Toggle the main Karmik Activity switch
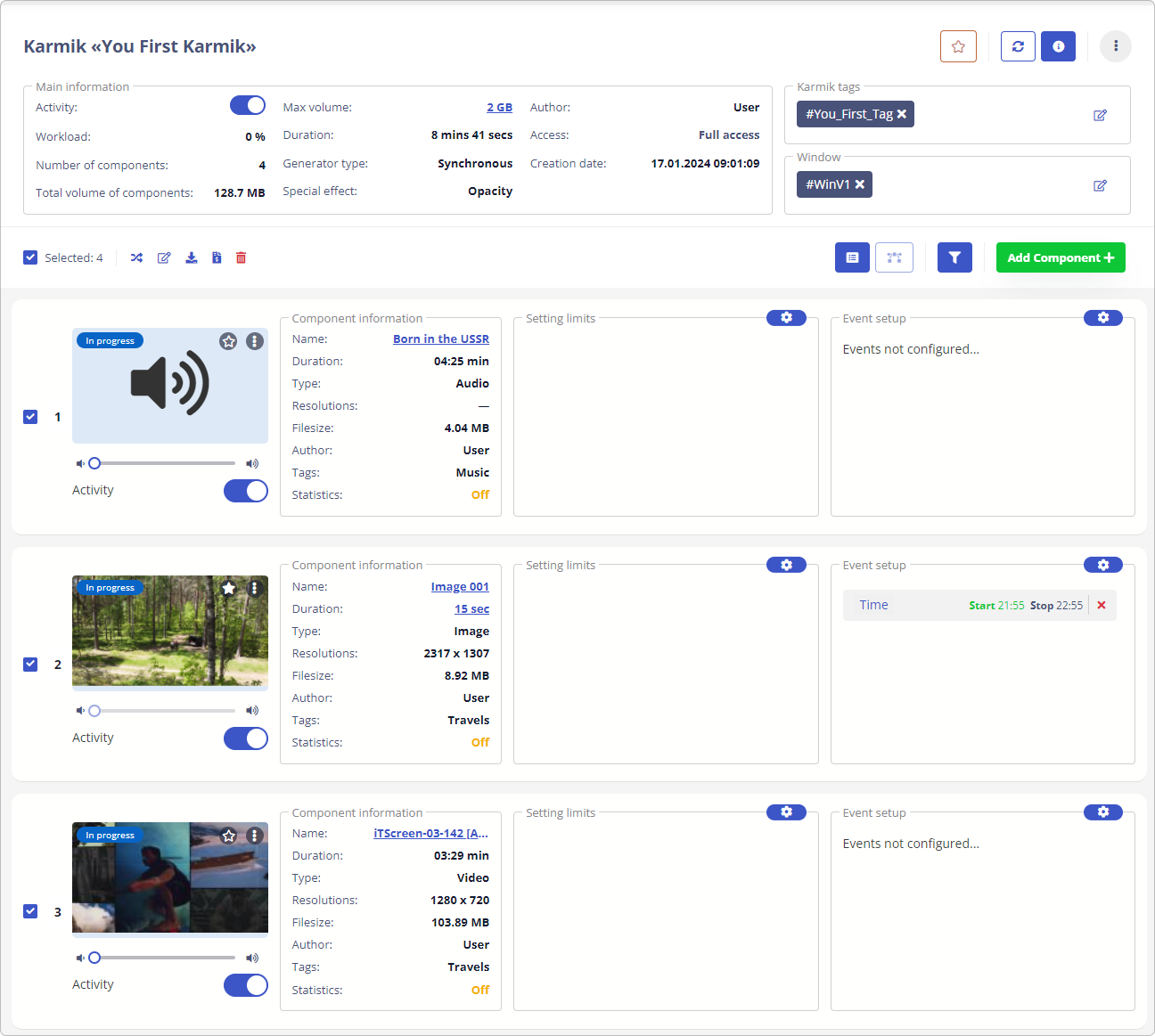Image resolution: width=1155 pixels, height=1036 pixels. coord(248,106)
